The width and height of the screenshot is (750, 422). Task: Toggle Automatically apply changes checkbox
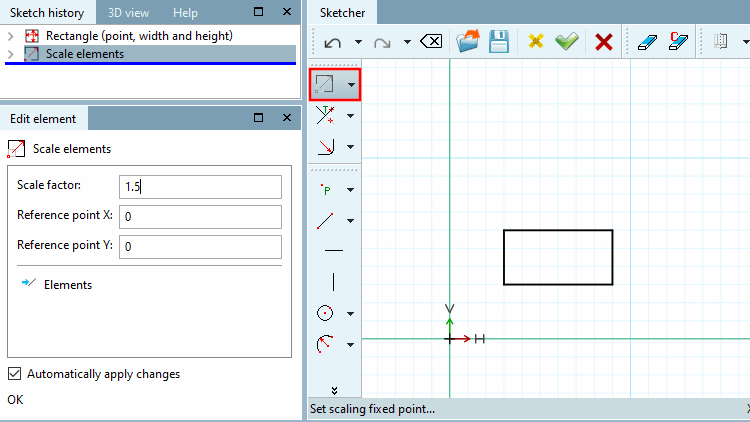point(14,374)
